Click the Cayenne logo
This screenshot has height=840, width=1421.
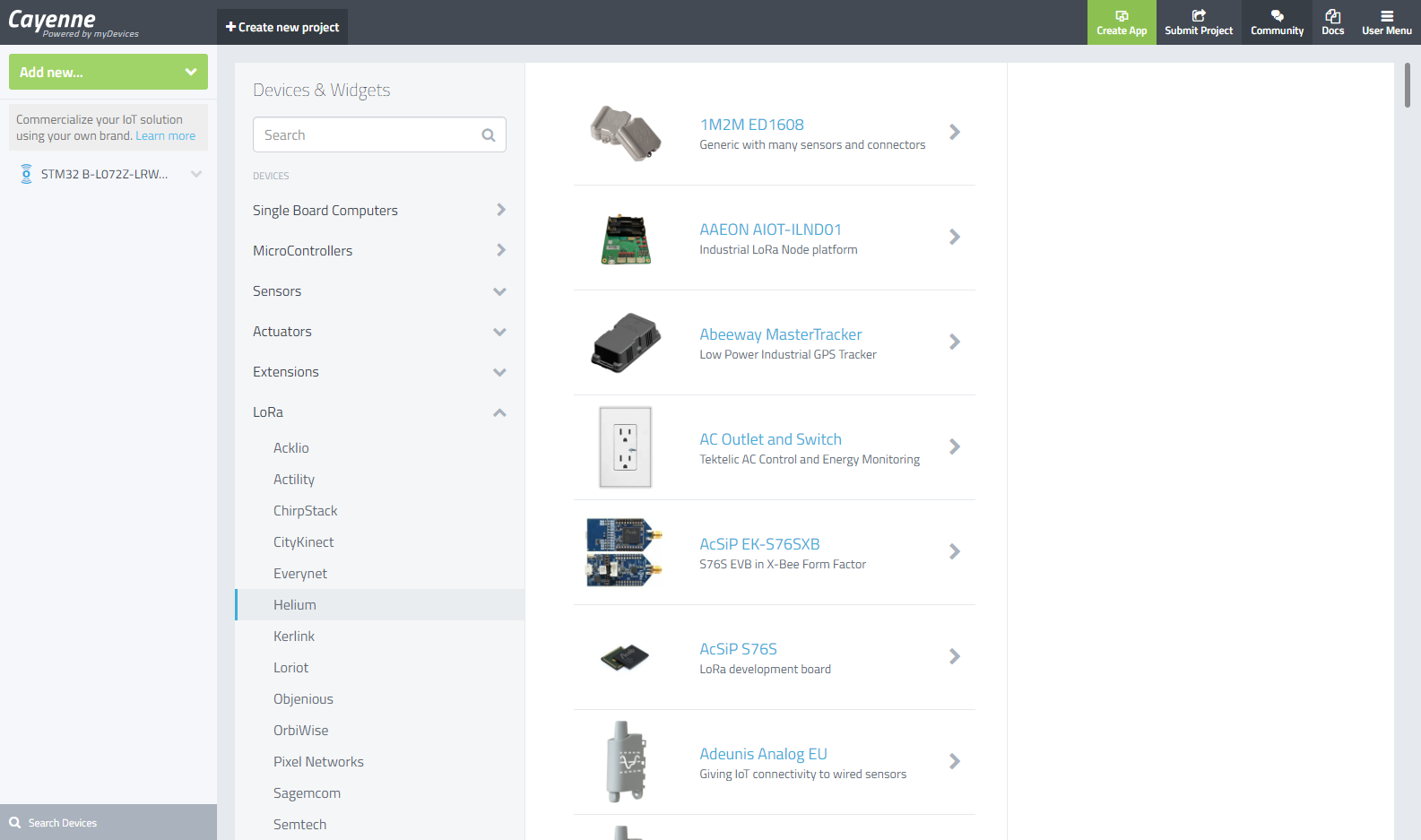click(x=52, y=21)
